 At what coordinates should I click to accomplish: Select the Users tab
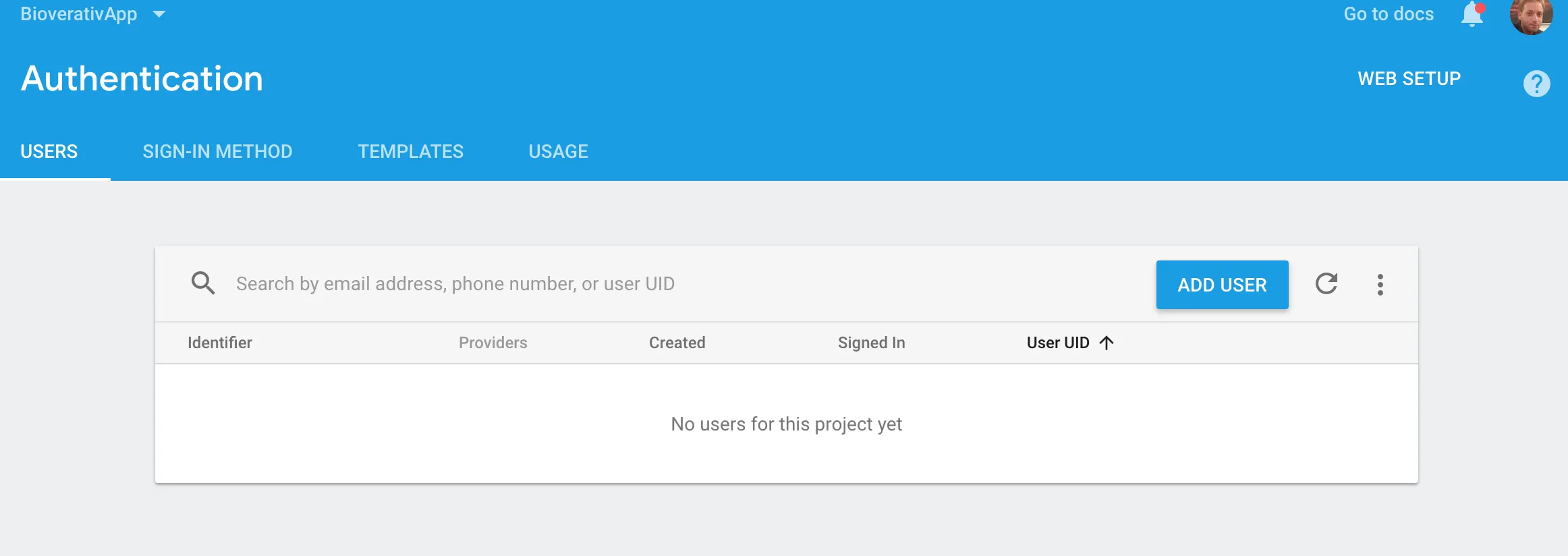(x=49, y=152)
